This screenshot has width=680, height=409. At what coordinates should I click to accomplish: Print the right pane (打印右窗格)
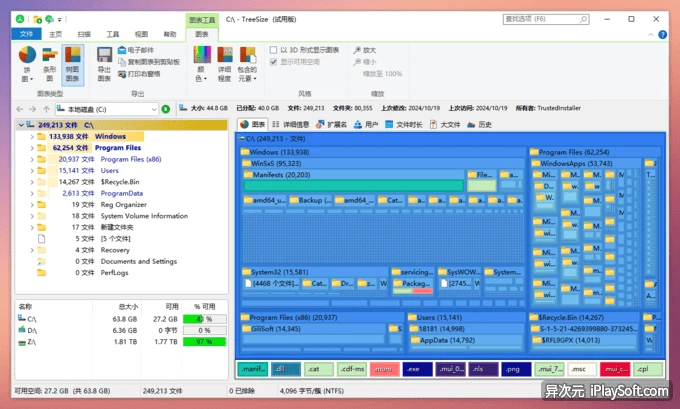(139, 74)
